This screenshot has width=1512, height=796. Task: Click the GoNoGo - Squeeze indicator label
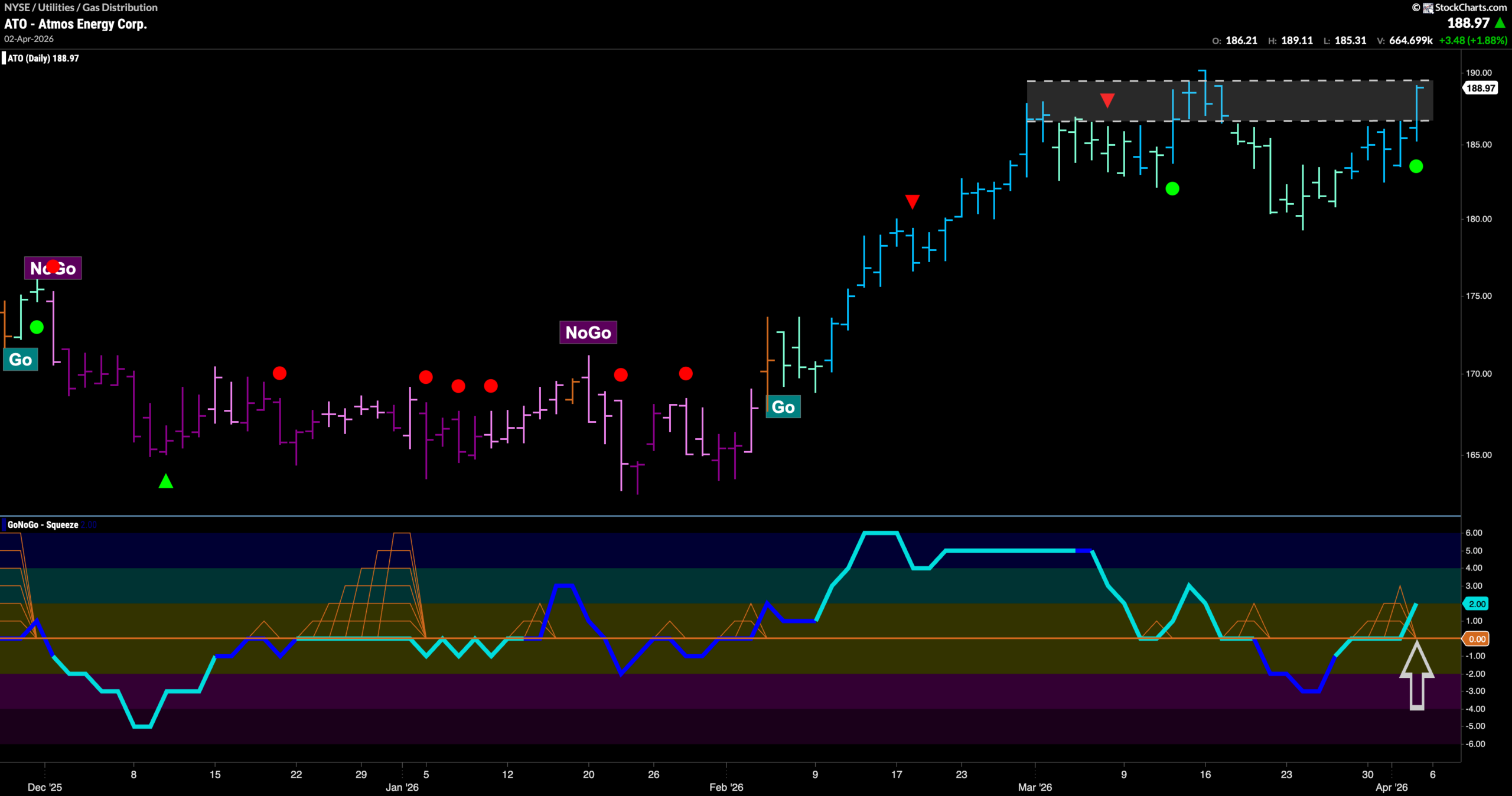(x=43, y=525)
